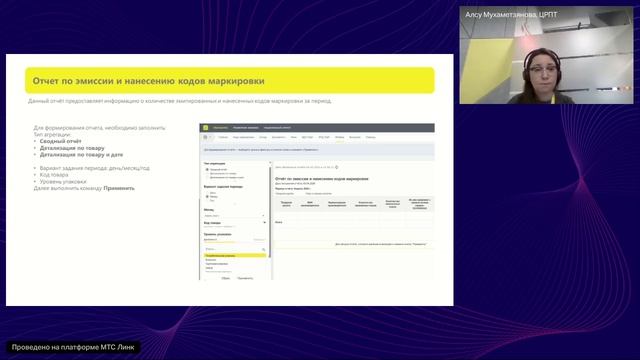Viewport: 640px width, 360px height.
Task: Open the 'Главная' navigation tab
Action: pos(223,137)
